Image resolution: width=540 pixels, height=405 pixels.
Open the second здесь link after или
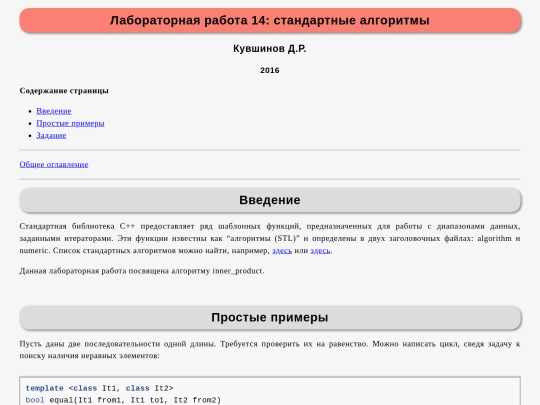coord(320,250)
